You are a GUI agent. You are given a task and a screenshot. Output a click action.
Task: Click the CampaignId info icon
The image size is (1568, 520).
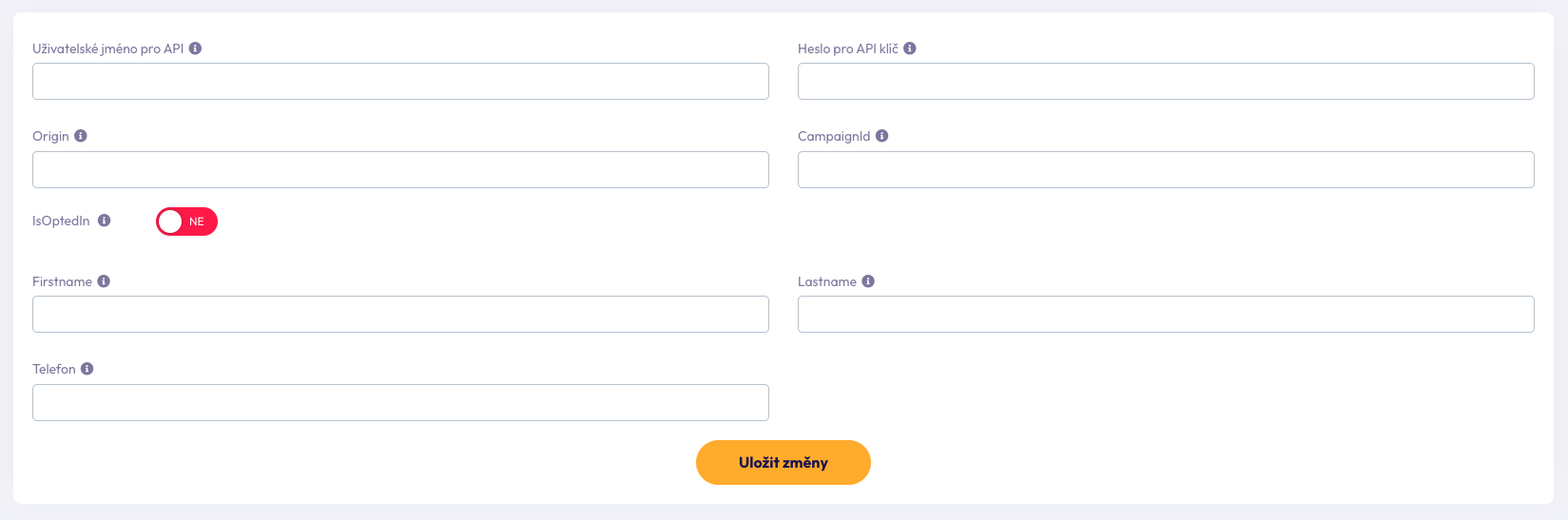(882, 136)
